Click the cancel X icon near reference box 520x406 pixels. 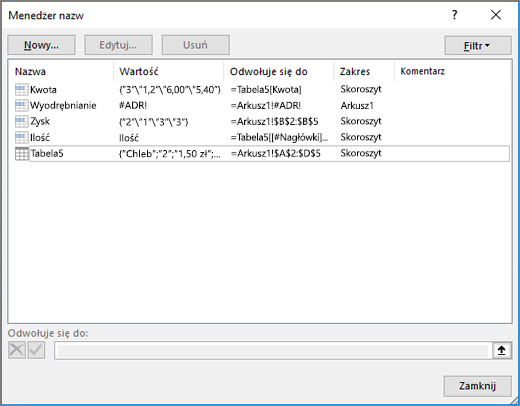[17, 350]
